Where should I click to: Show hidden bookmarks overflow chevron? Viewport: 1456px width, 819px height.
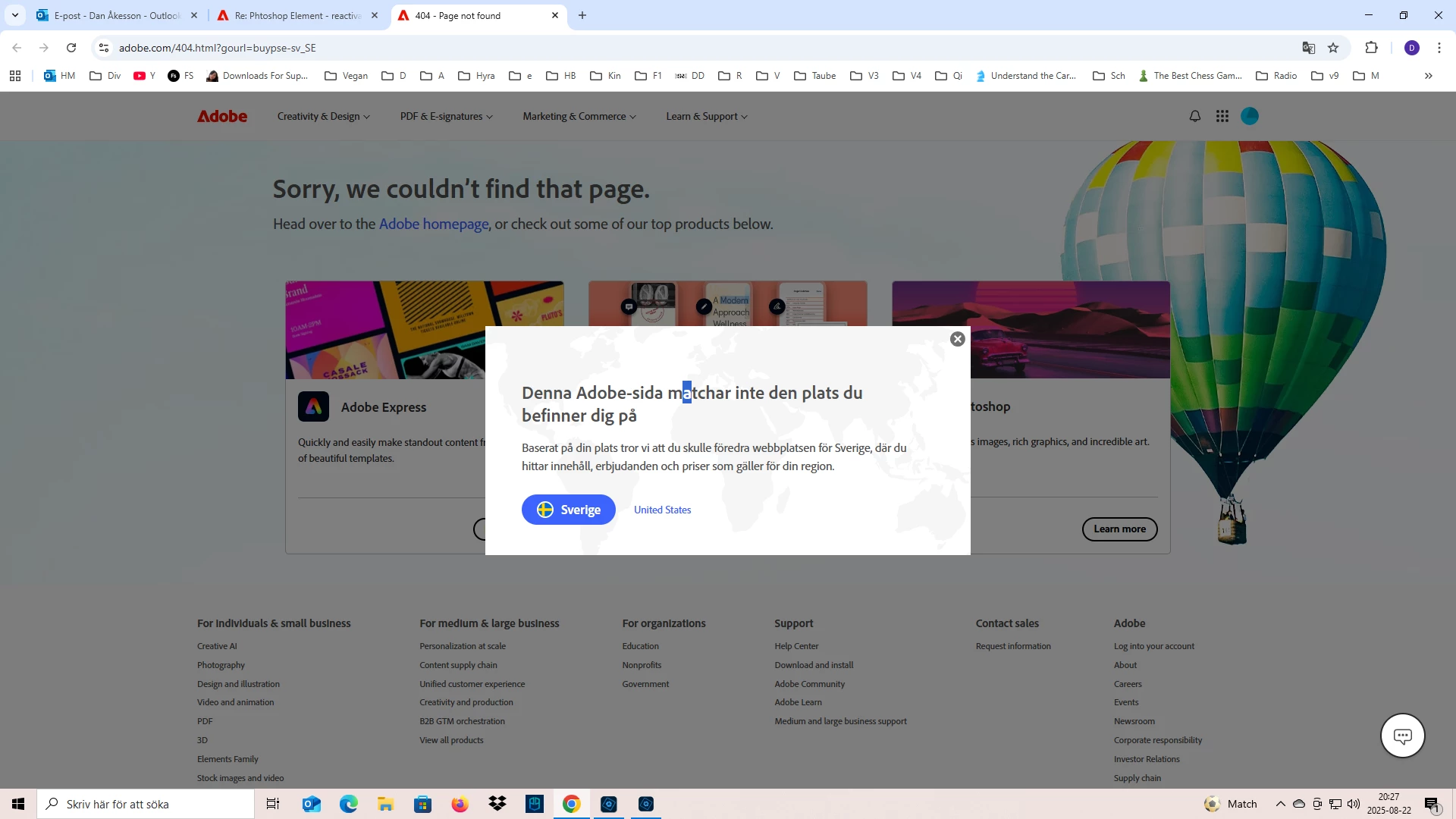click(1428, 76)
